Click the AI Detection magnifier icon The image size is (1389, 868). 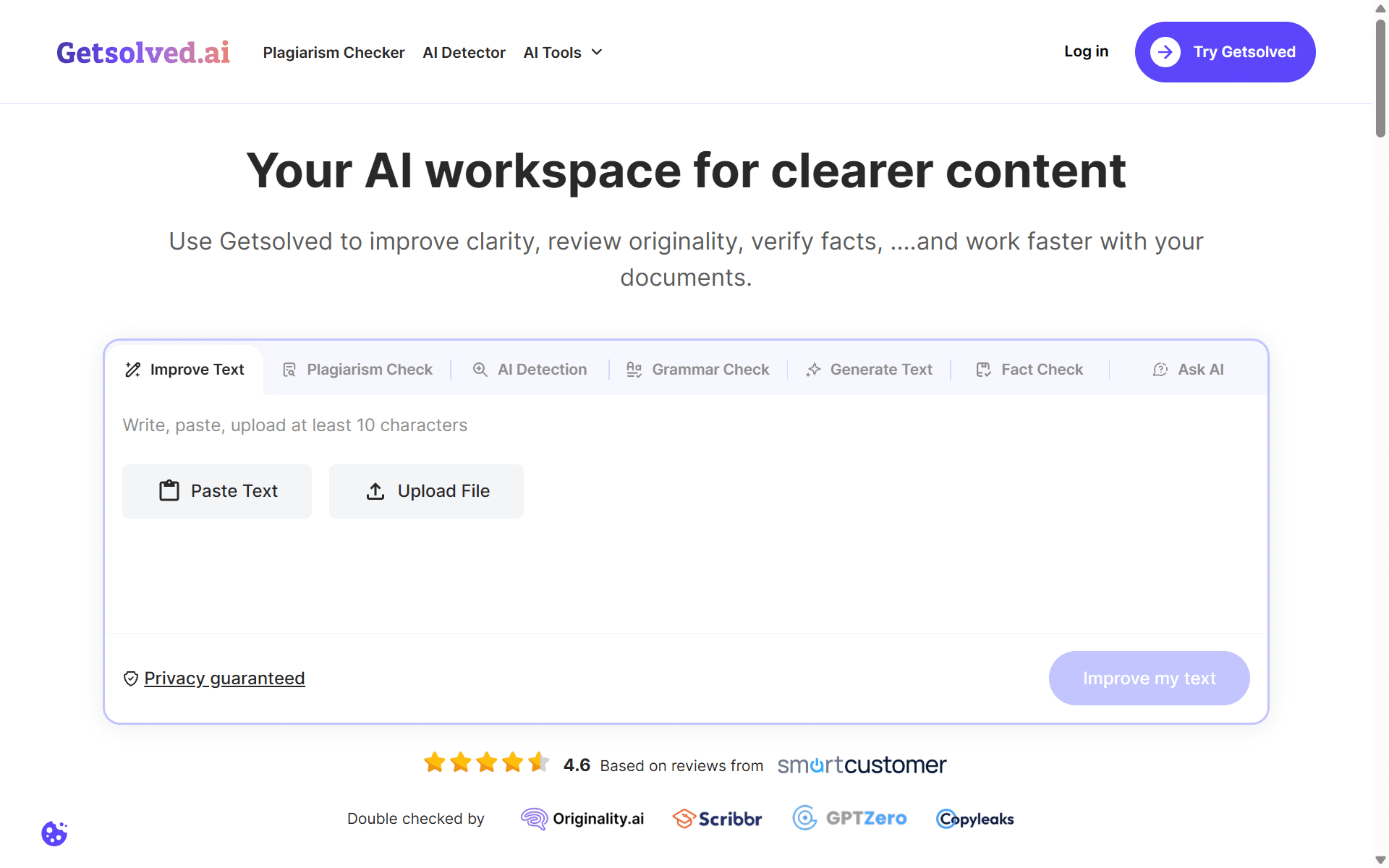pos(480,370)
